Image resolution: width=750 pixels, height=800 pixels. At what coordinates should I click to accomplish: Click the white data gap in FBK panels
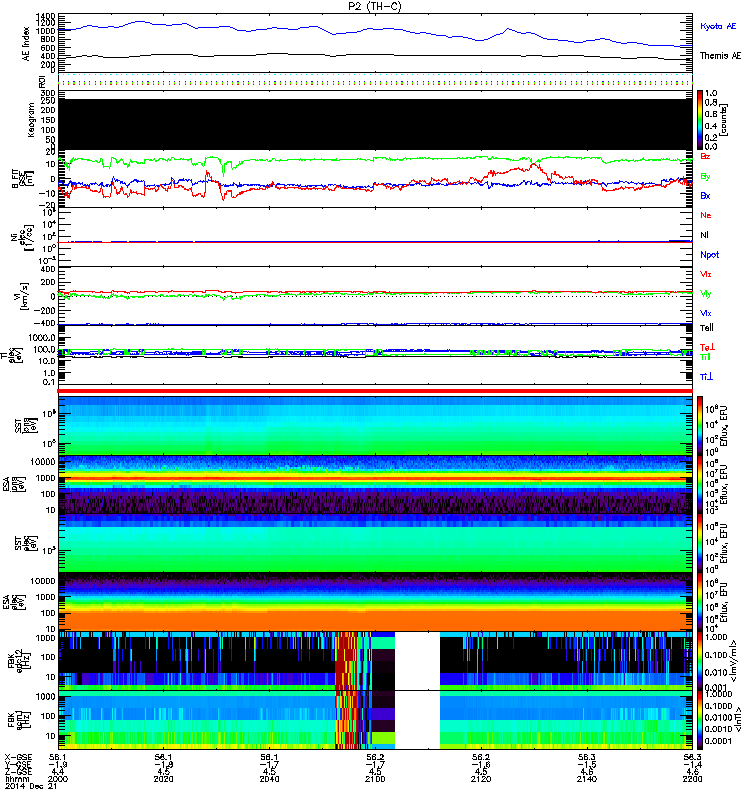point(418,690)
